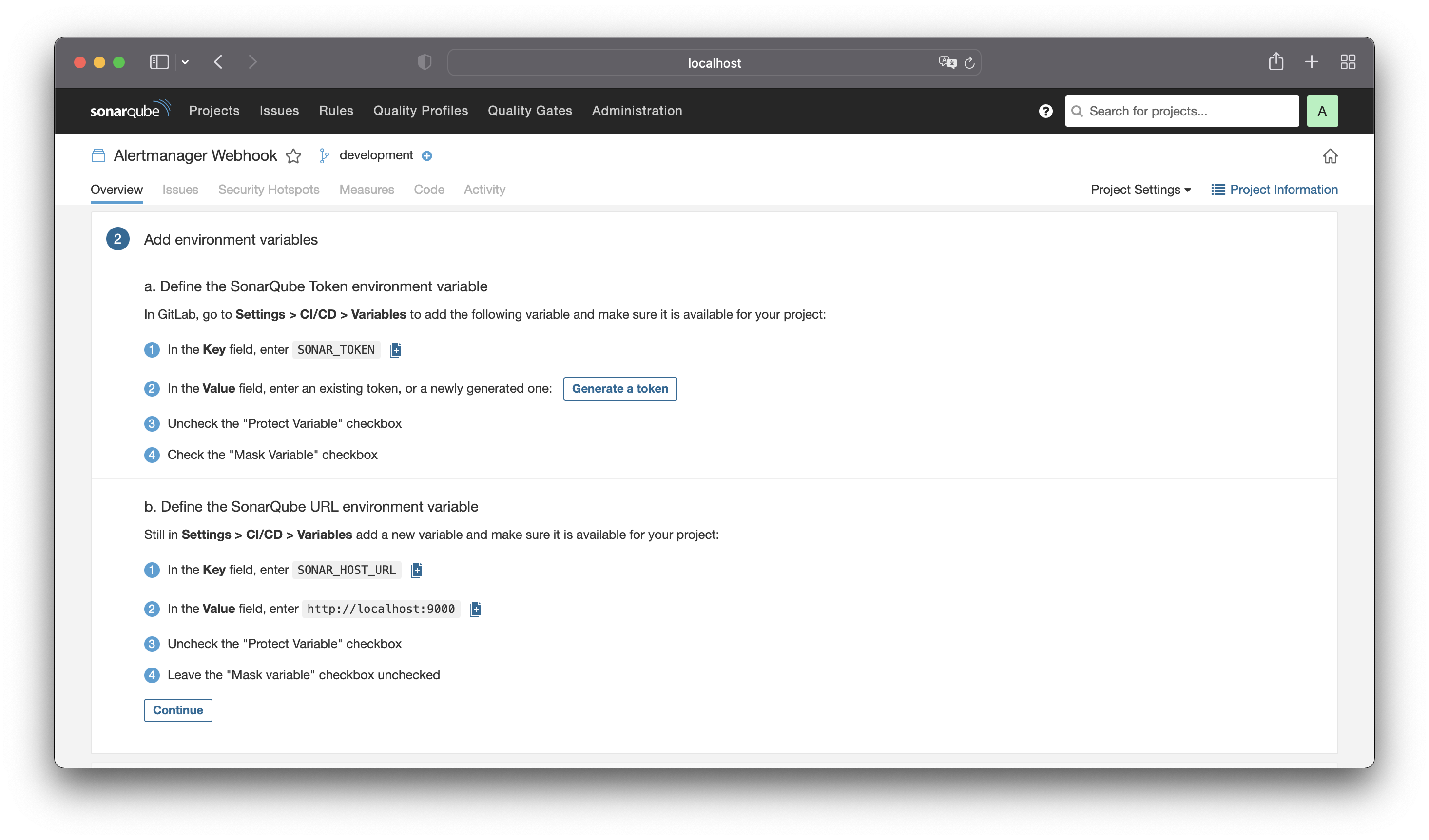The image size is (1429, 840).
Task: Open the Project Settings dropdown
Action: (x=1140, y=190)
